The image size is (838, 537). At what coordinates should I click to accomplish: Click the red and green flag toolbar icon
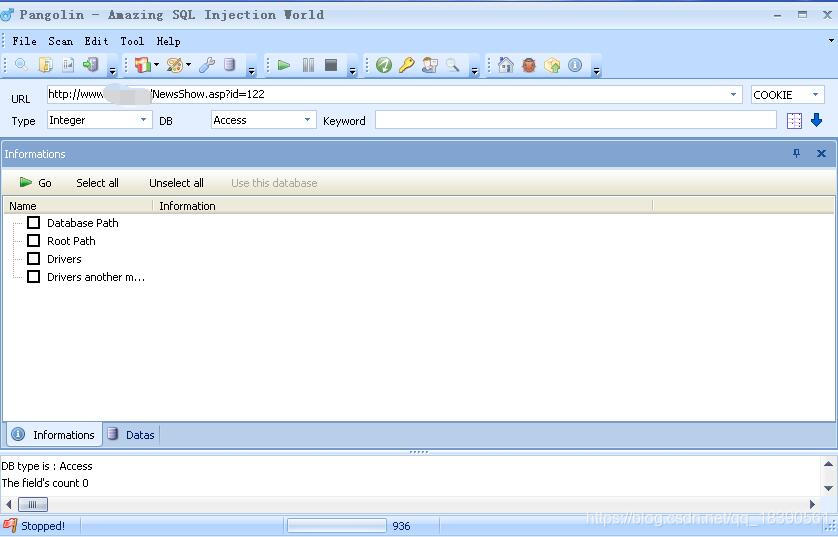142,65
